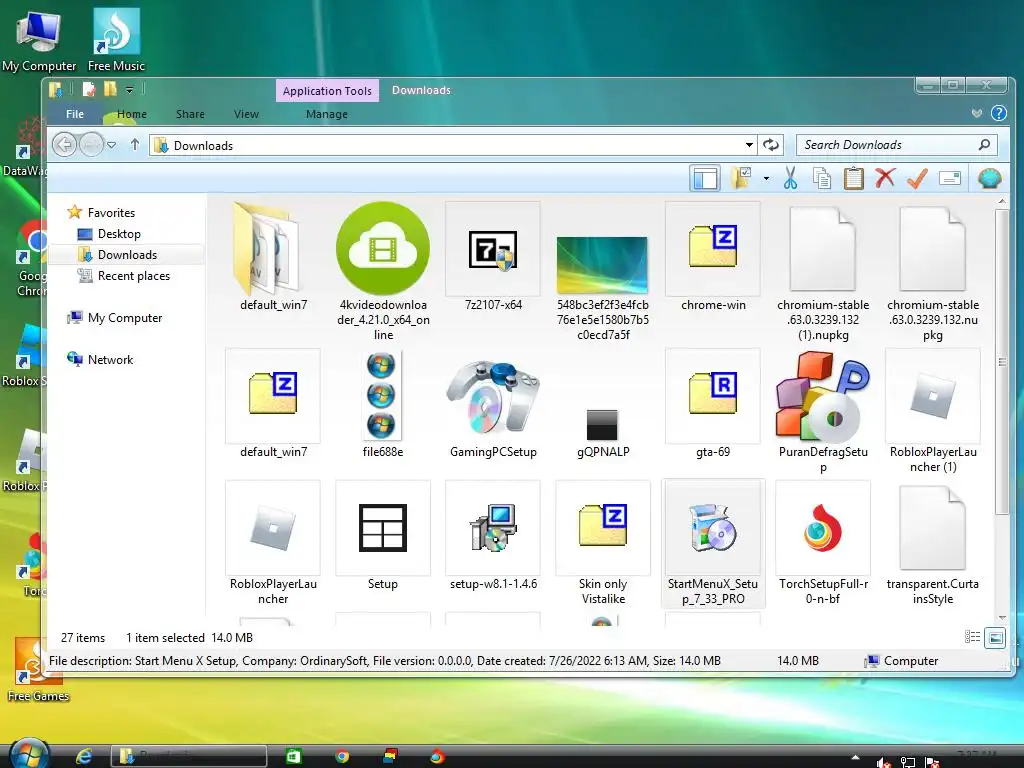This screenshot has height=768, width=1024.
Task: Launch Internet Explorer from taskbar
Action: 83,756
